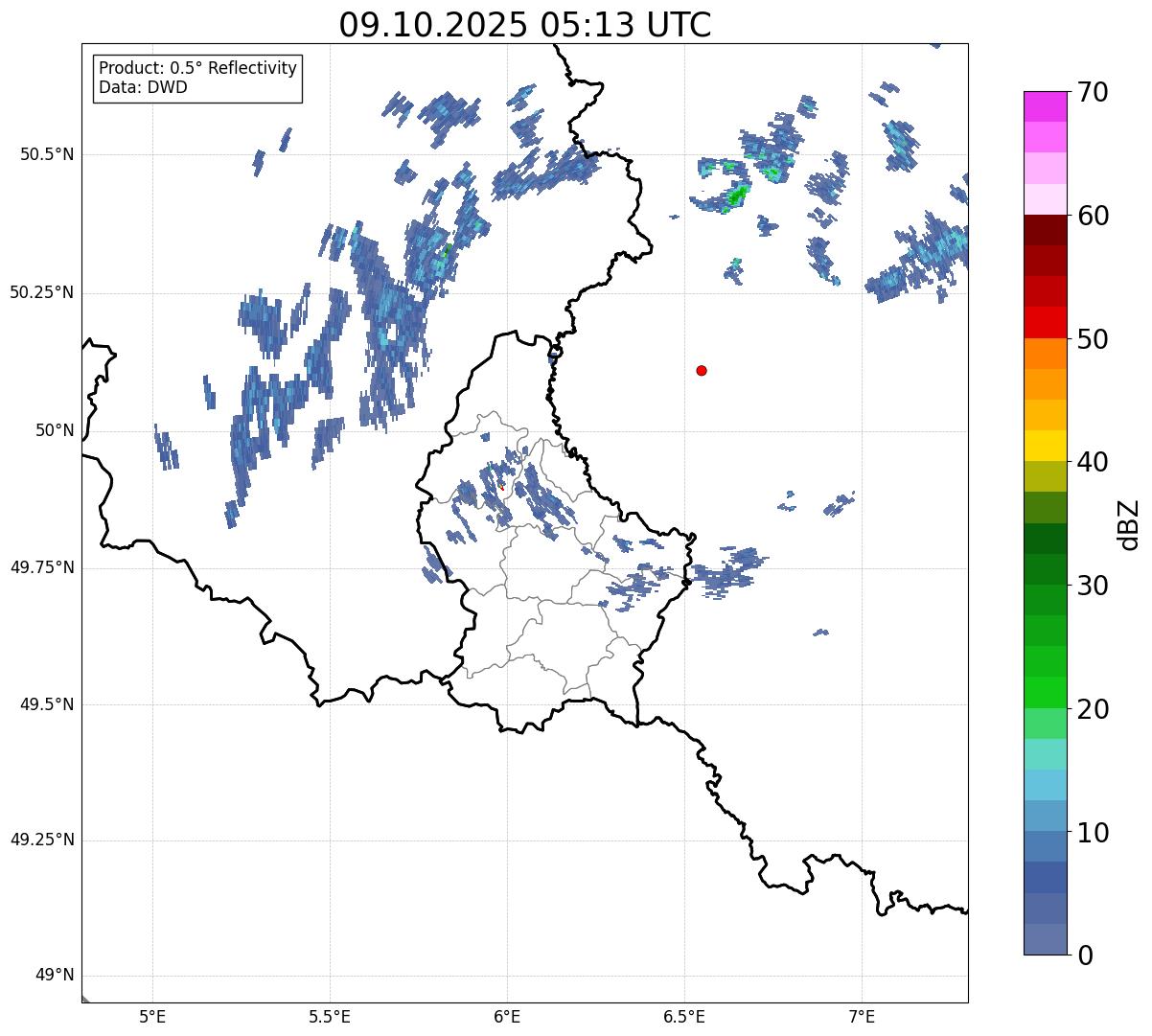Click the "Data: DWD" label
1152x1036 pixels.
pyautogui.click(x=144, y=87)
